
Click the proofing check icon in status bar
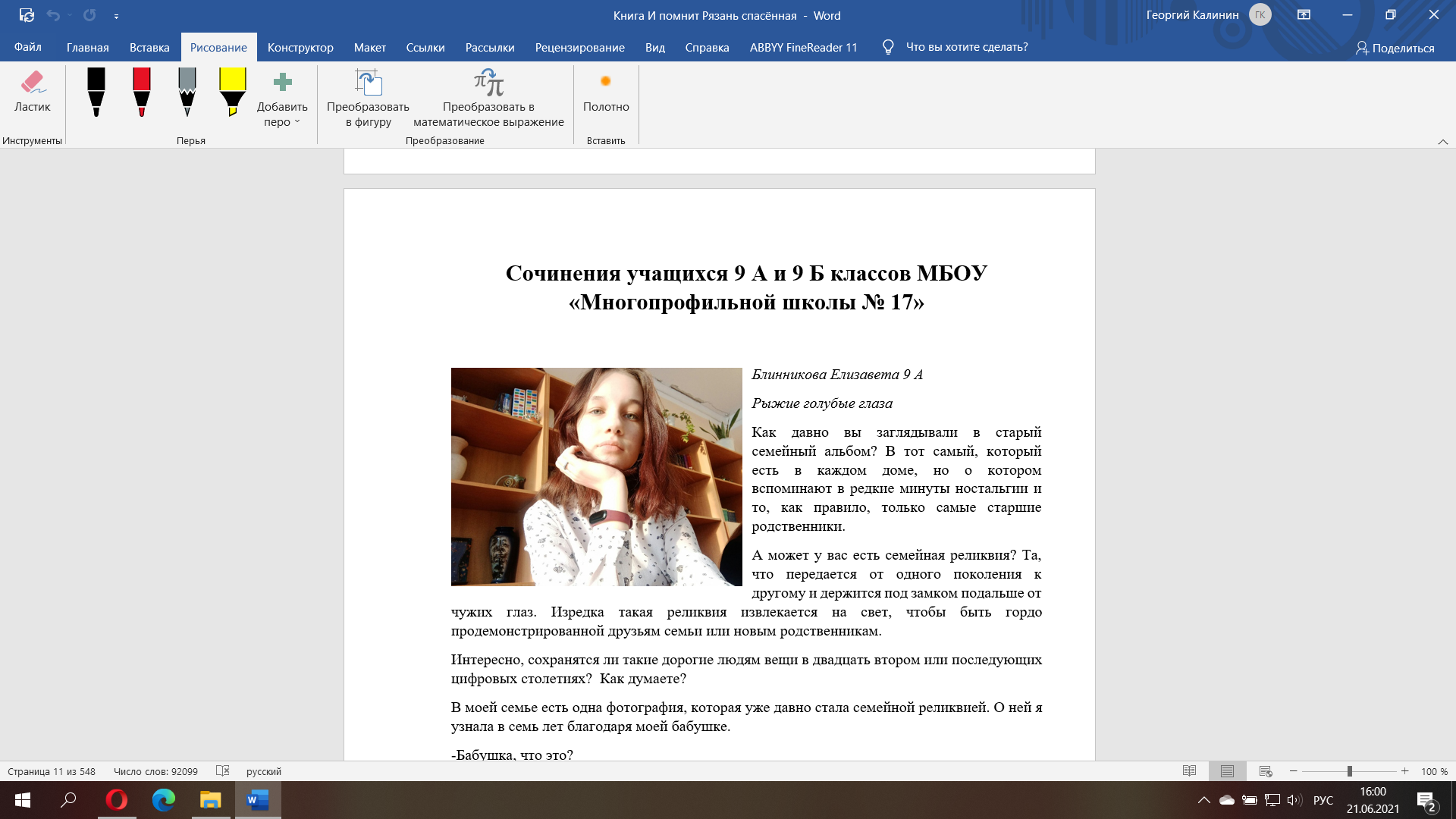(x=222, y=771)
